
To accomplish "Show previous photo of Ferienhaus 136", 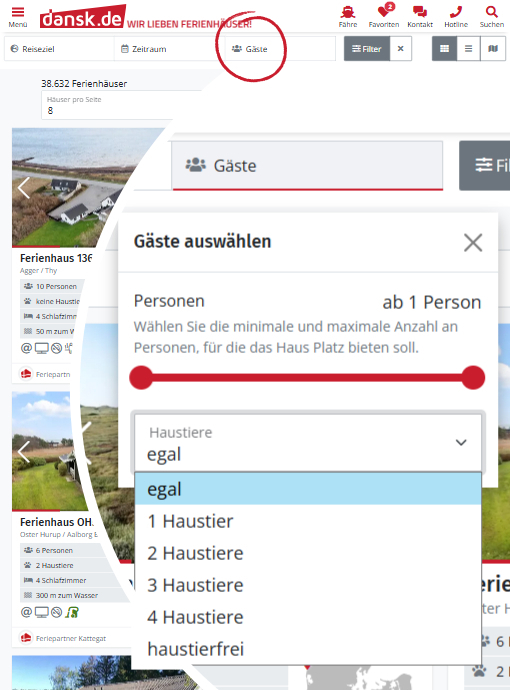I will (x=24, y=188).
